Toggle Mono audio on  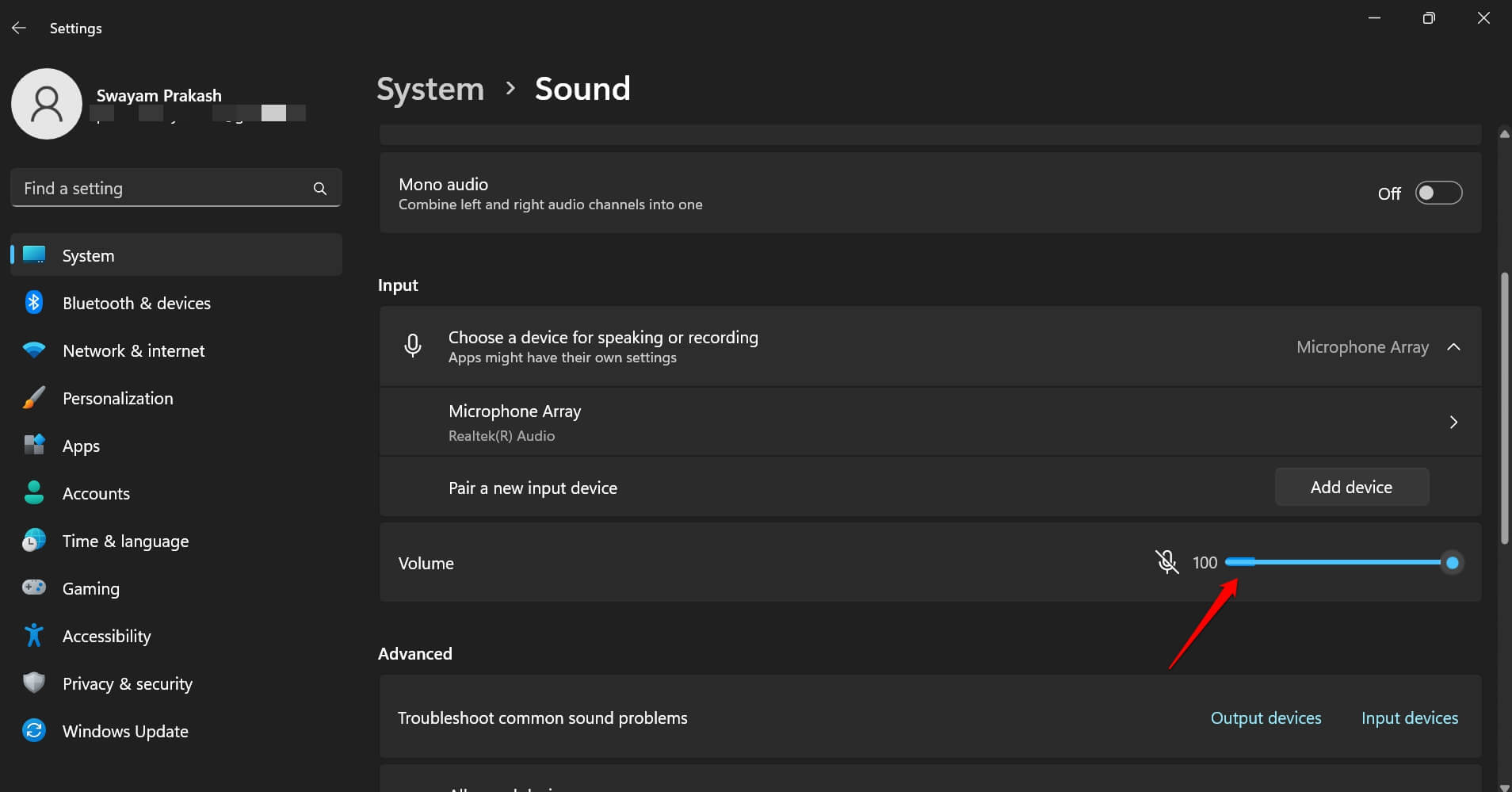[x=1438, y=193]
